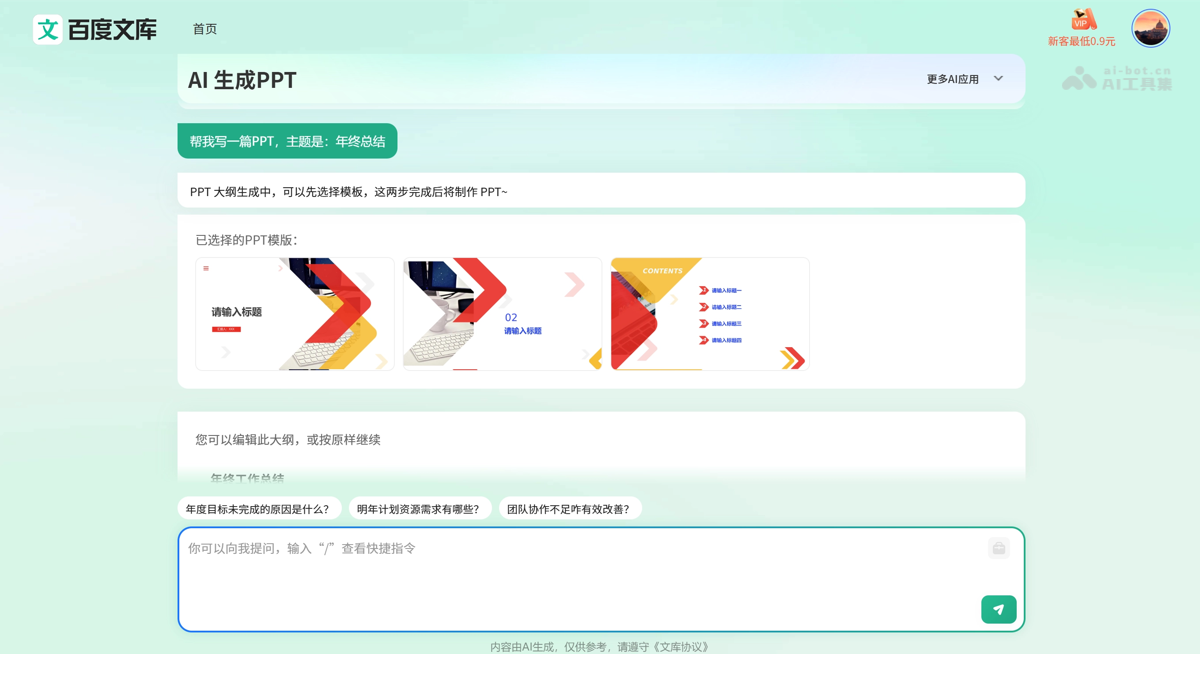Select the 首页 menu item
The width and height of the screenshot is (1200, 675).
205,29
